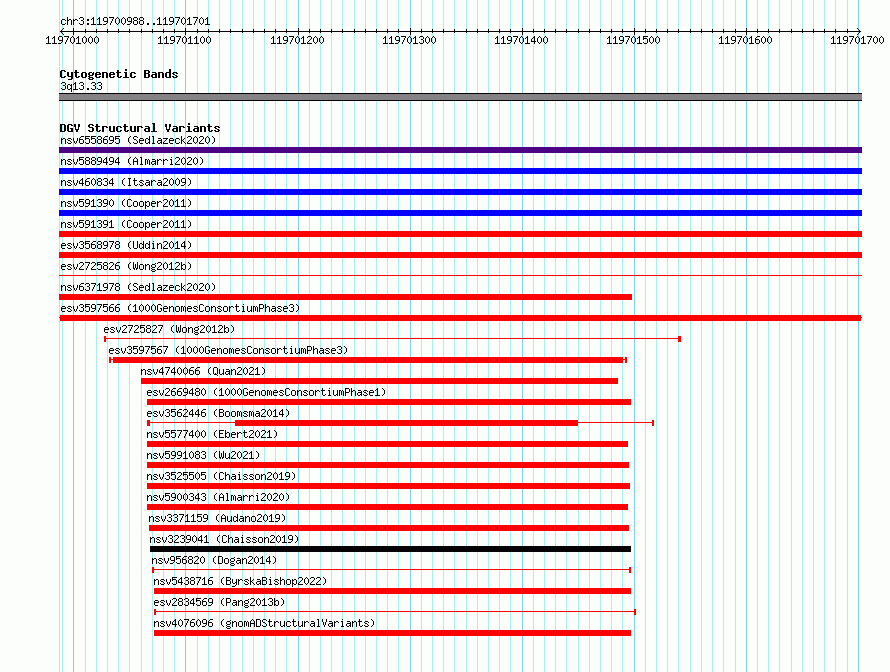Click ruler position 119701400
This screenshot has height=672, width=890.
tap(521, 40)
